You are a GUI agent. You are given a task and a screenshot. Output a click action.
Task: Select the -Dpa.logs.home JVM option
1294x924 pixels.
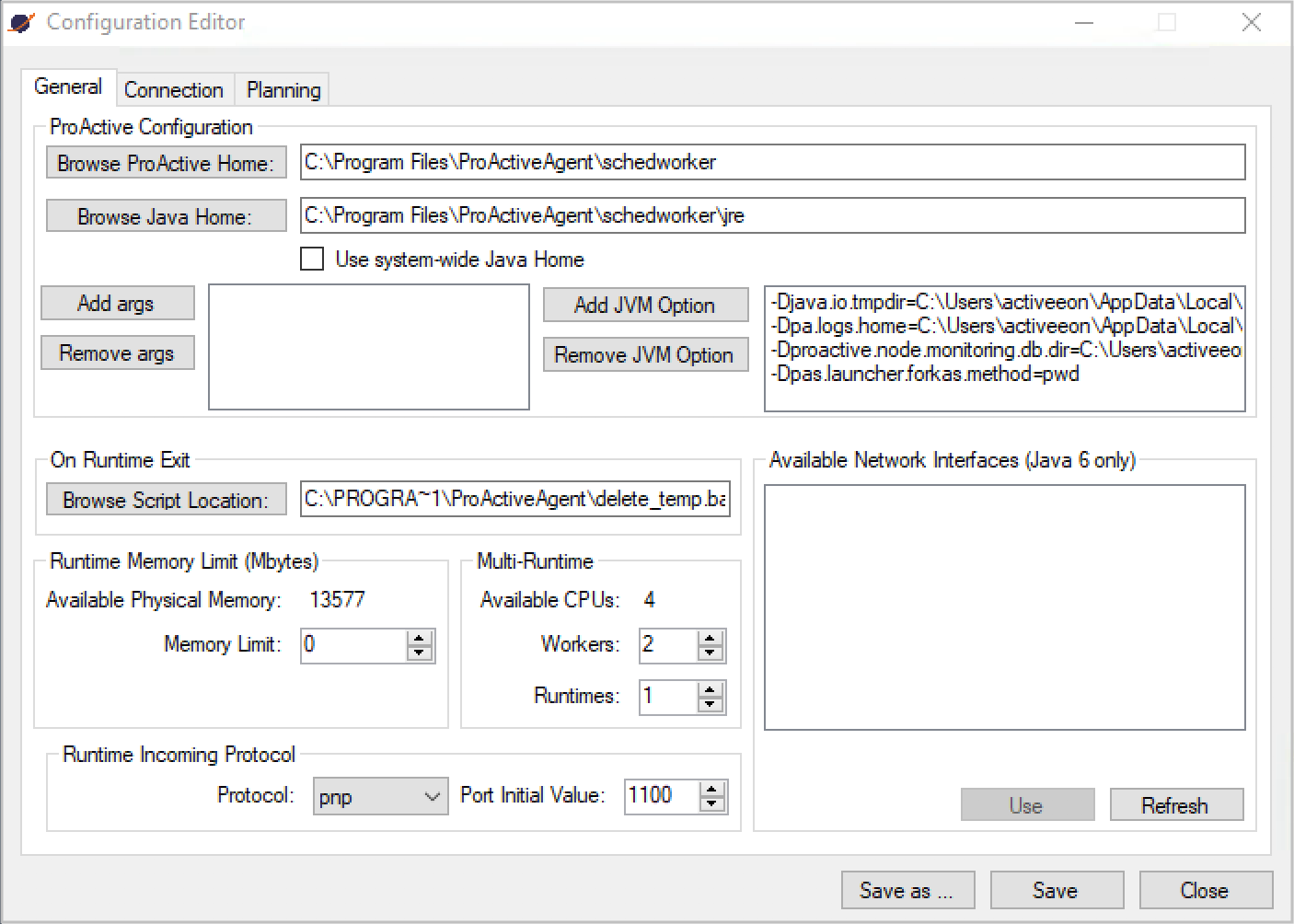point(1007,326)
